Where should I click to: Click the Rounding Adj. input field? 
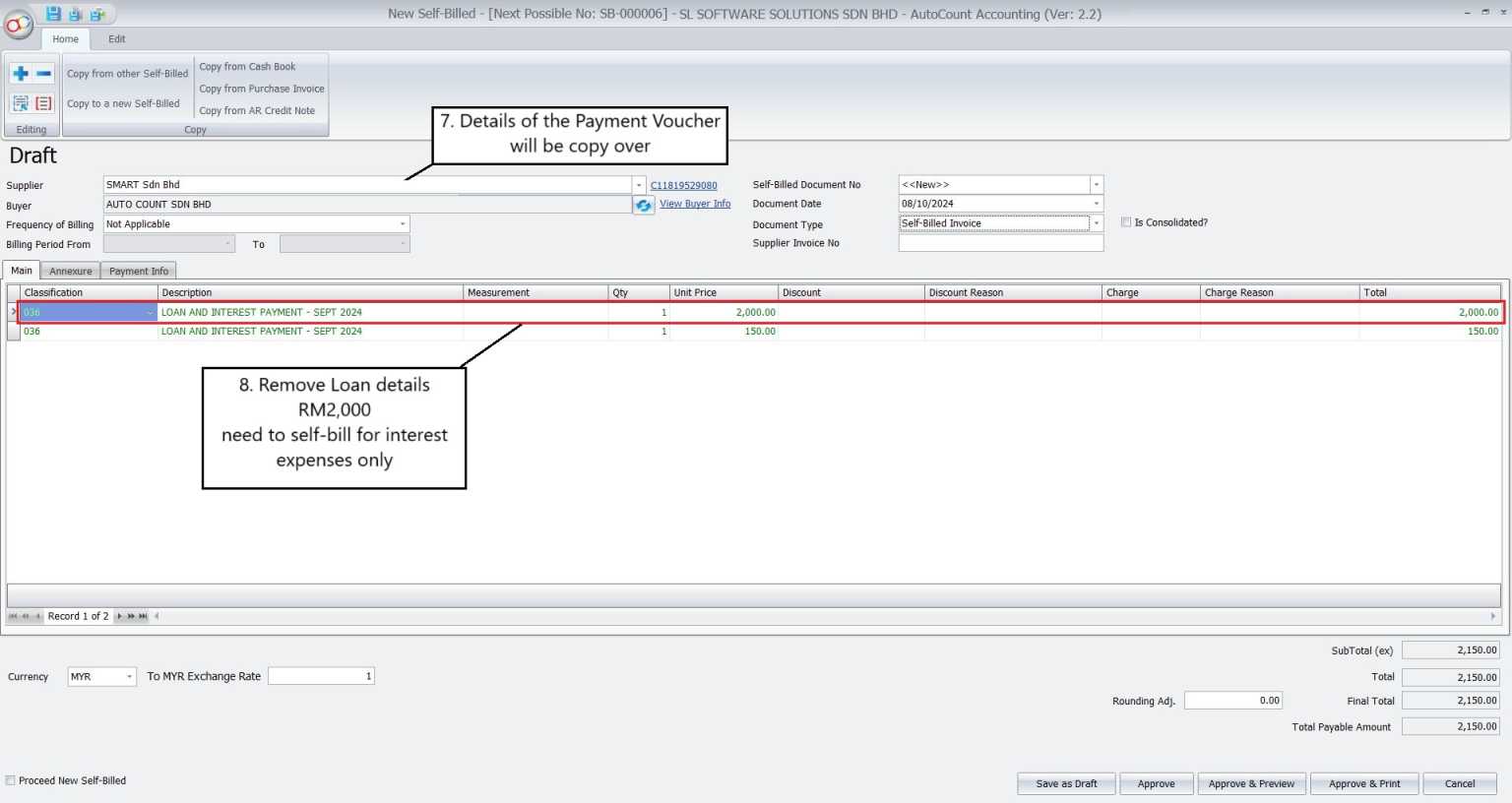1233,701
